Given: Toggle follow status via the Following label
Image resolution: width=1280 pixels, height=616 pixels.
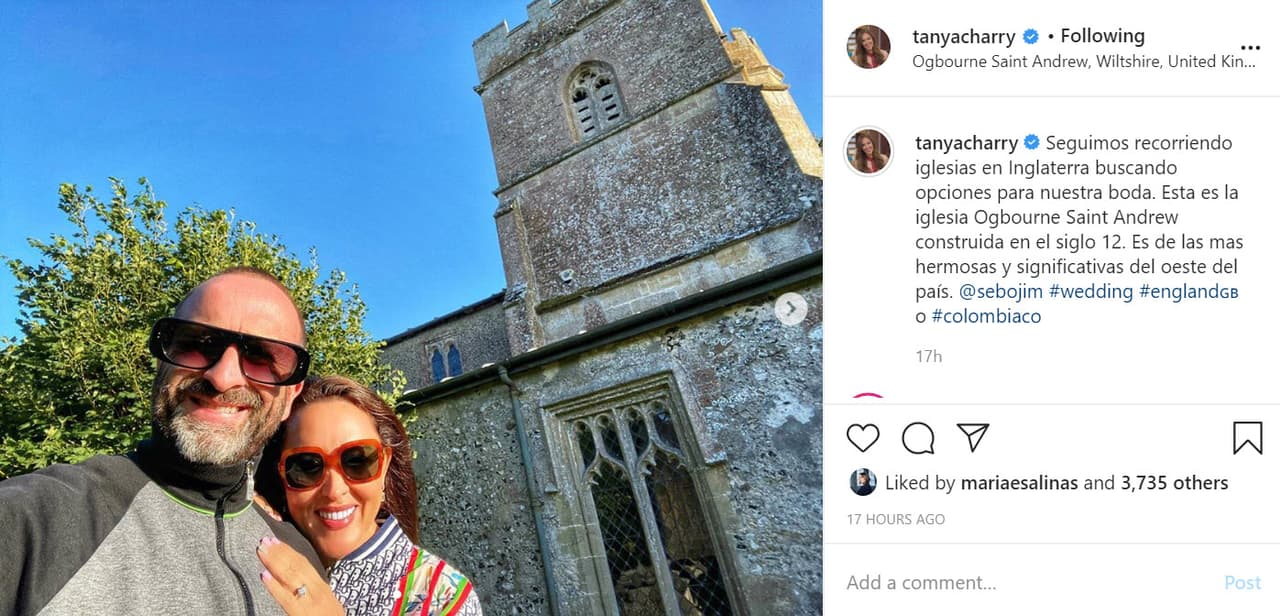Looking at the screenshot, I should pos(1101,36).
